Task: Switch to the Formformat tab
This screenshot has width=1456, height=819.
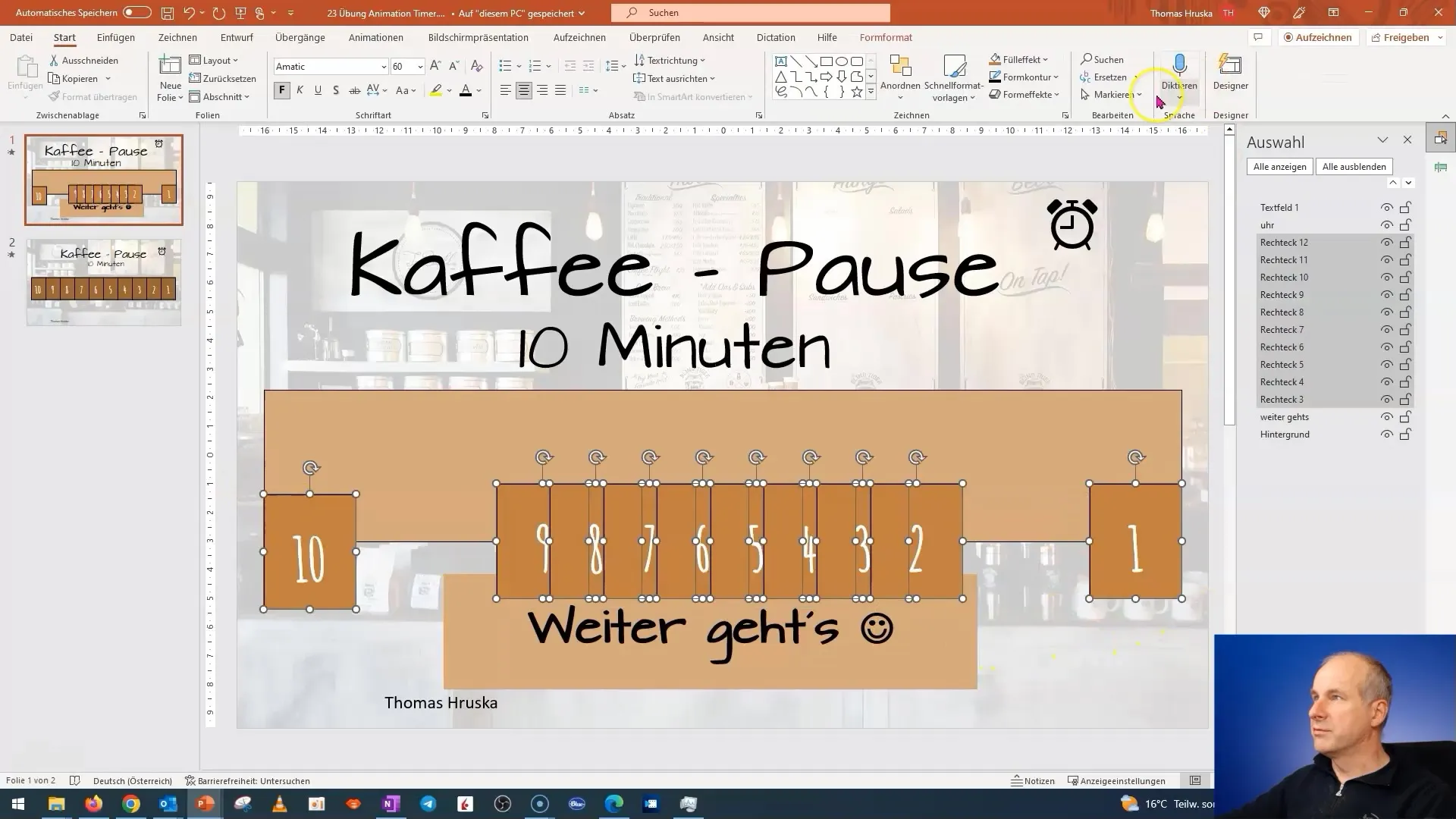Action: (886, 37)
